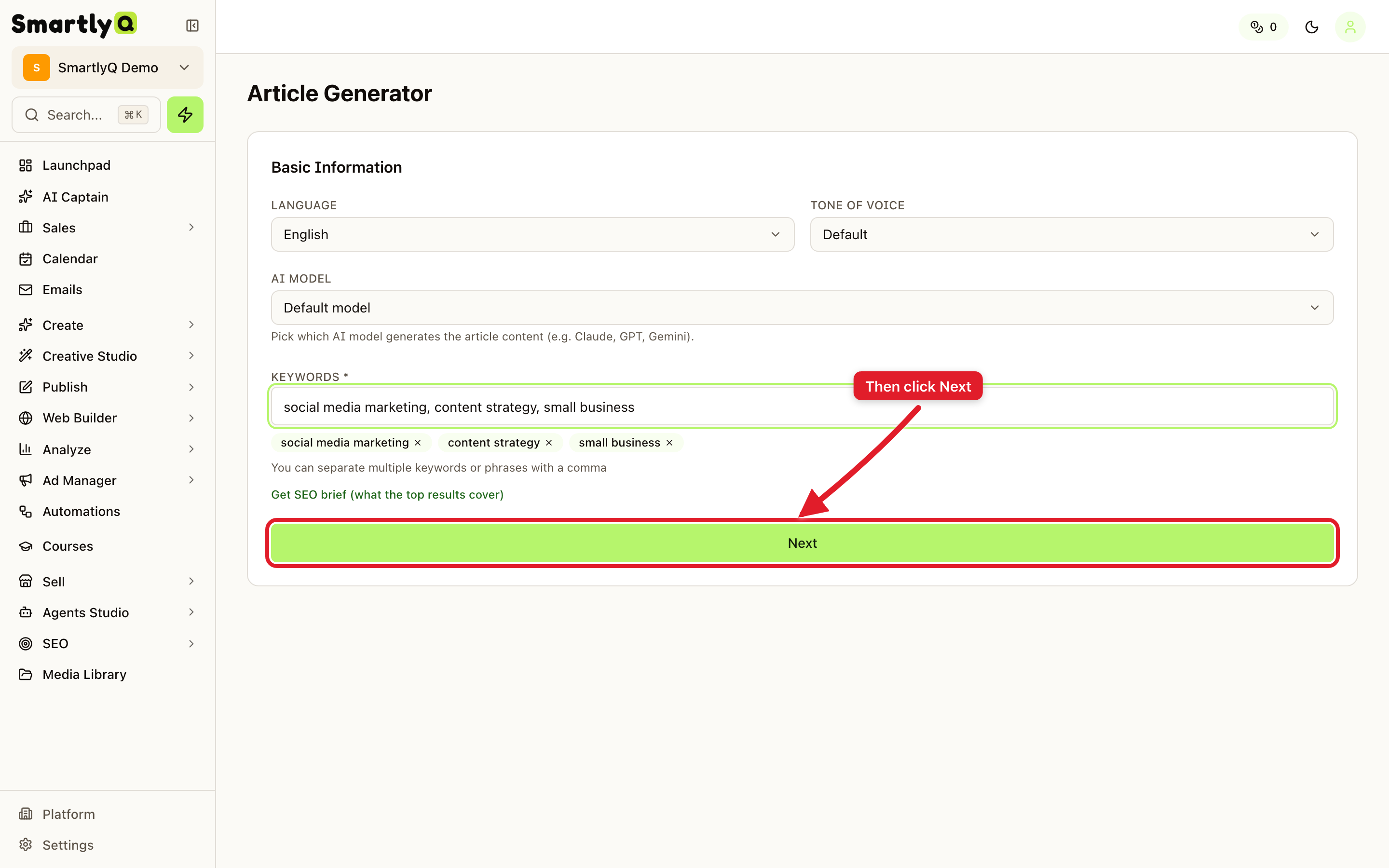Click the SEO target icon
Screen dimensions: 1389x868
(x=25, y=644)
